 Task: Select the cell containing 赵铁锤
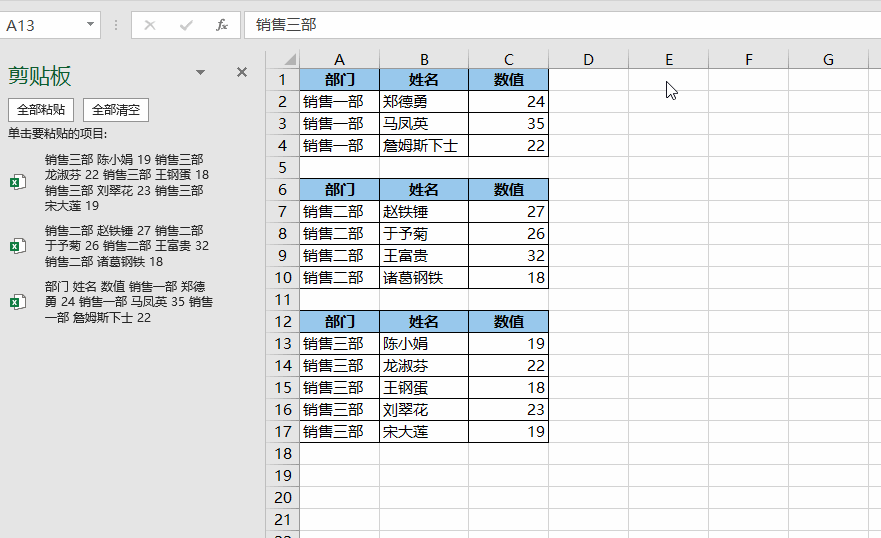point(424,212)
